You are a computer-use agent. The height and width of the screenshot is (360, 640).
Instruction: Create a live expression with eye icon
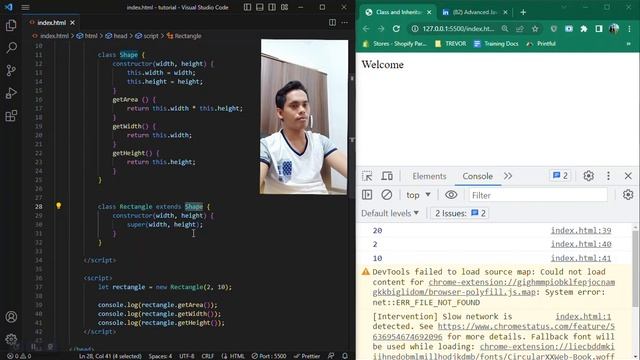pyautogui.click(x=451, y=195)
